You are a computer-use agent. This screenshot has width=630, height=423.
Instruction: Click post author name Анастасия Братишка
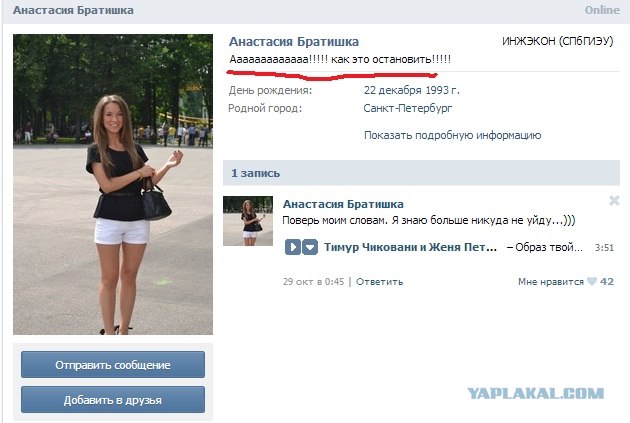(x=343, y=204)
